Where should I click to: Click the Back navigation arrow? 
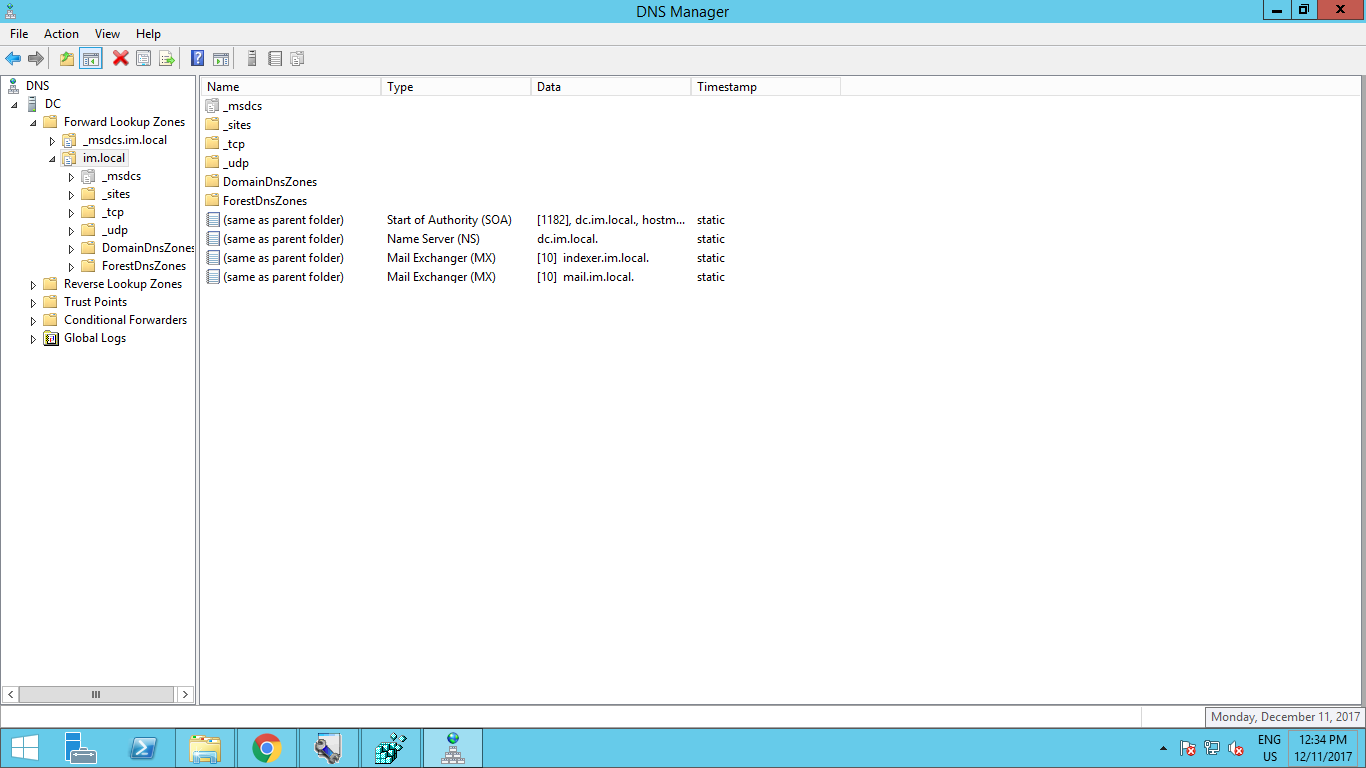click(13, 58)
